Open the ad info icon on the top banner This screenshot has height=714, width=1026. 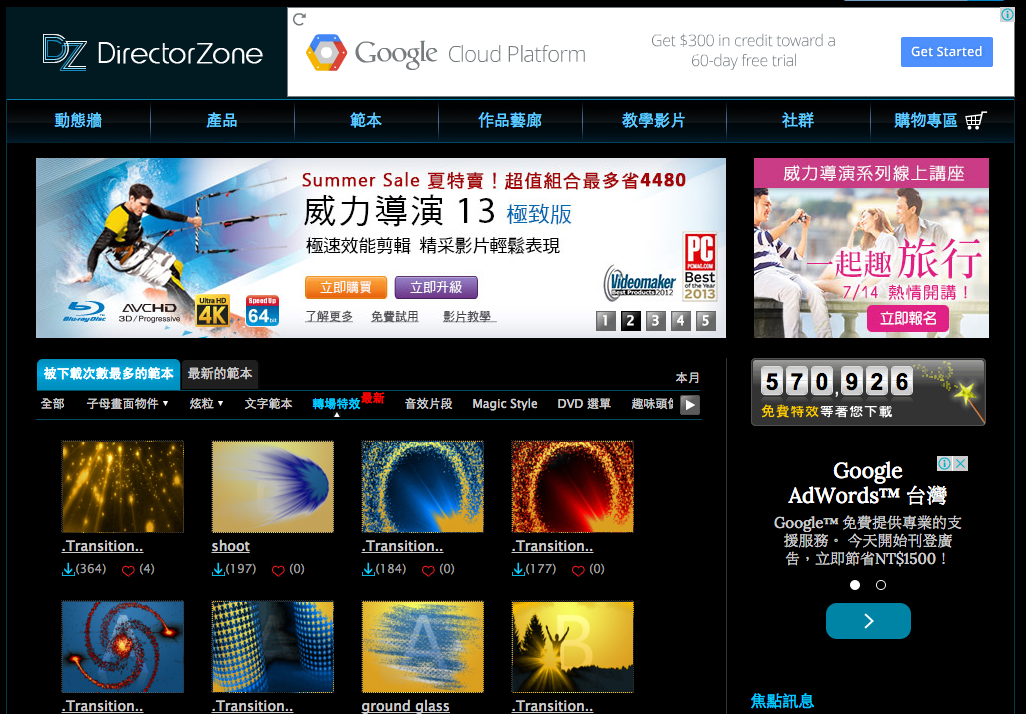1007,14
